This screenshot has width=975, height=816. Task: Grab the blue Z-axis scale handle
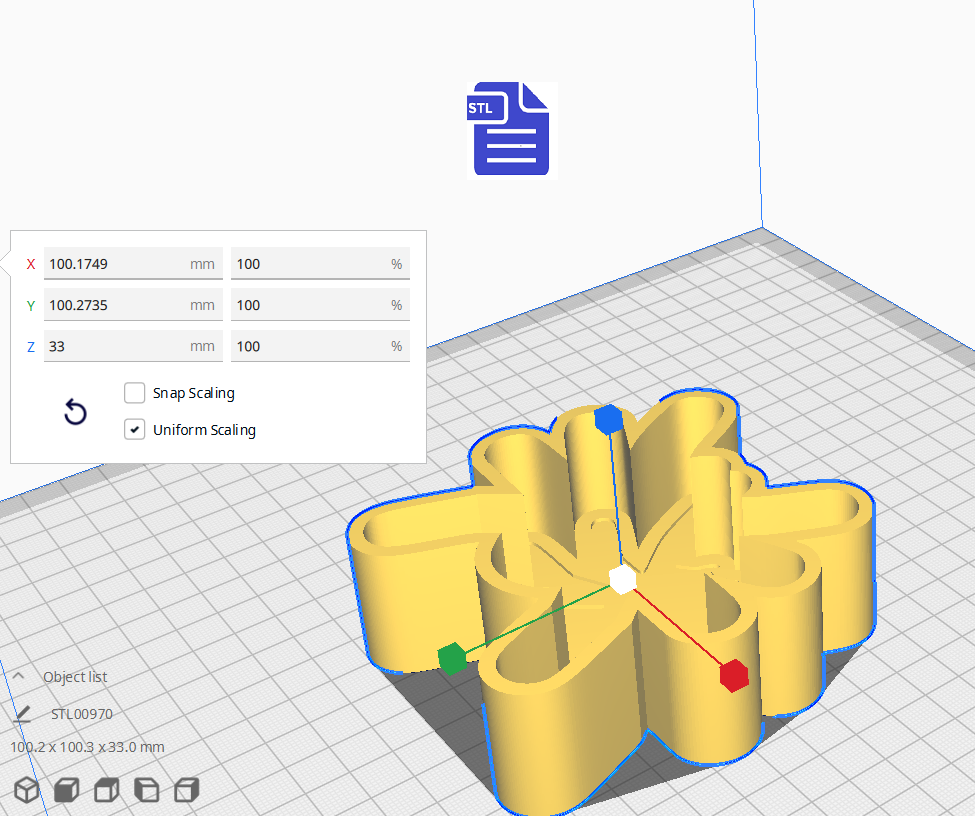(607, 420)
